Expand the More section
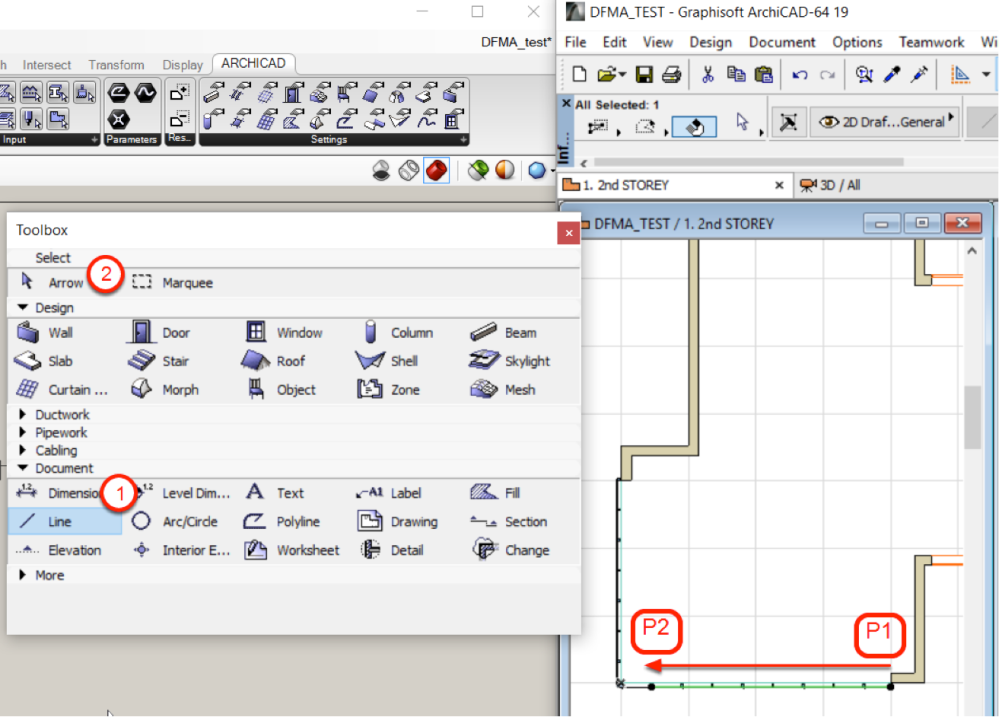This screenshot has height=717, width=999. click(x=23, y=575)
